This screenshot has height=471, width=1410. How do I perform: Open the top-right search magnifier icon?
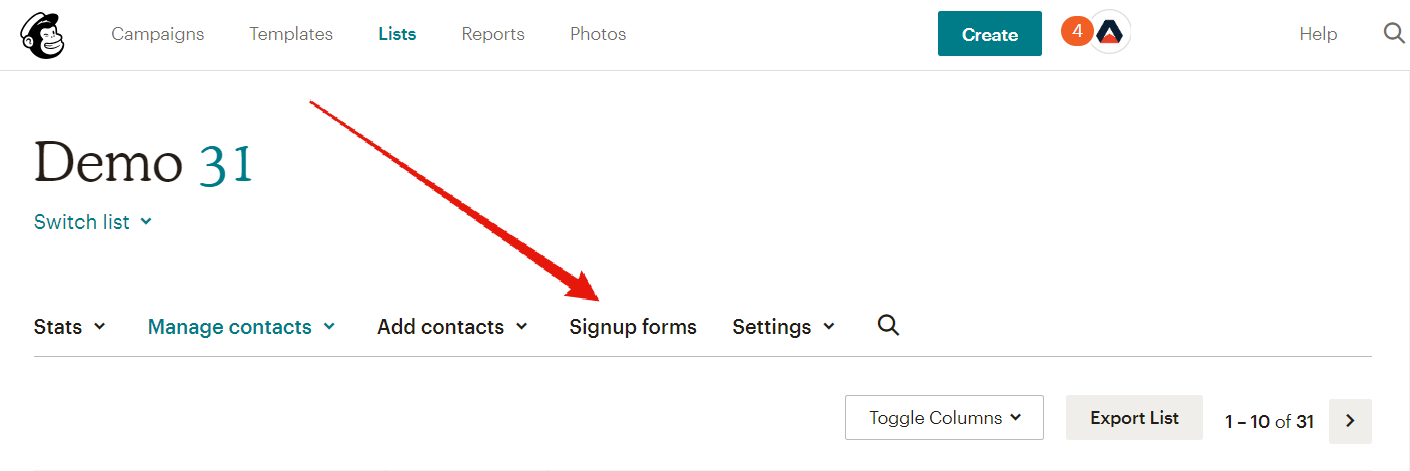1394,33
